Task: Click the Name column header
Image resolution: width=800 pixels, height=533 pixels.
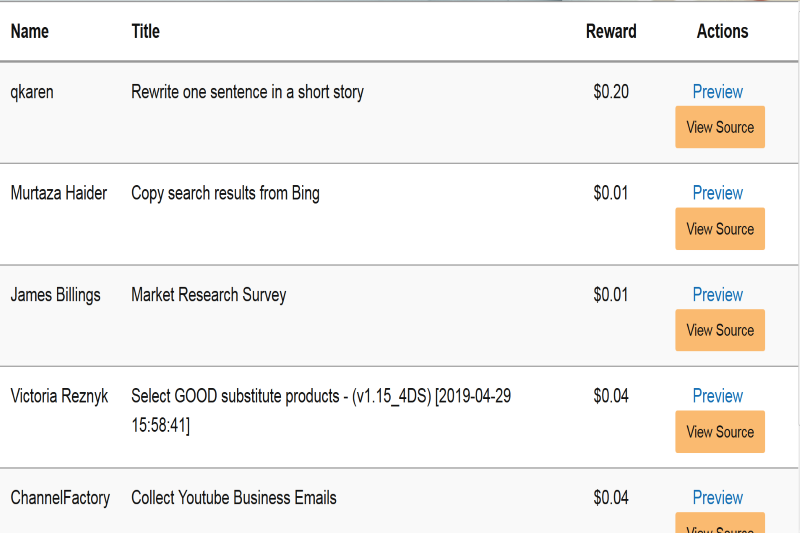Action: click(30, 32)
